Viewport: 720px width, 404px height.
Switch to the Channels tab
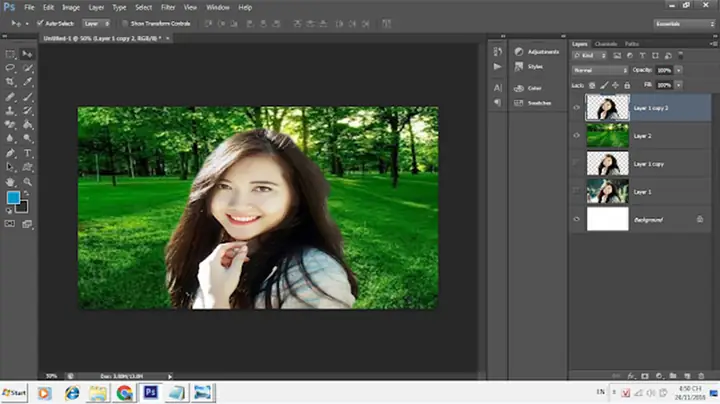(x=606, y=44)
